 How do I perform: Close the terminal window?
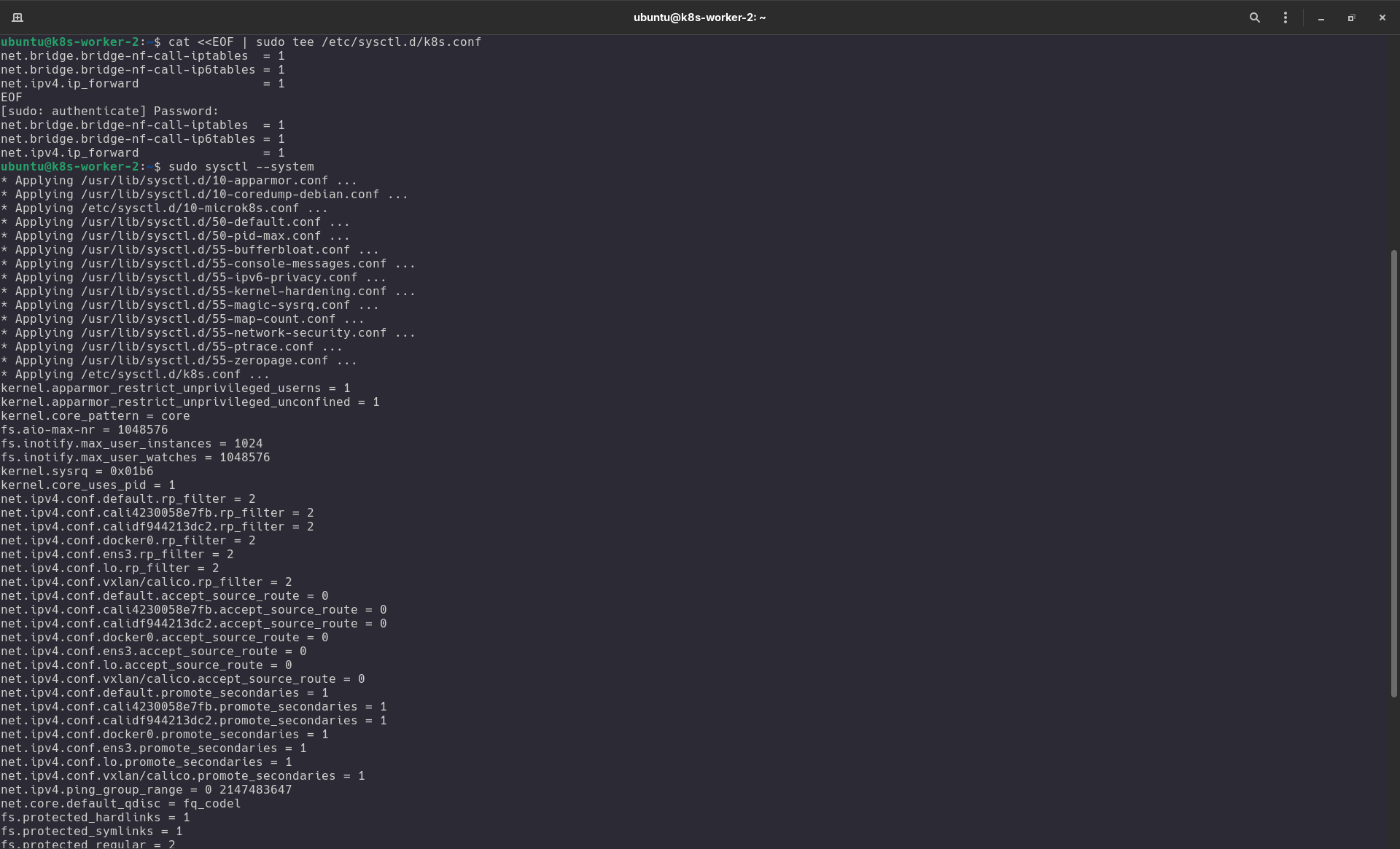coord(1382,17)
